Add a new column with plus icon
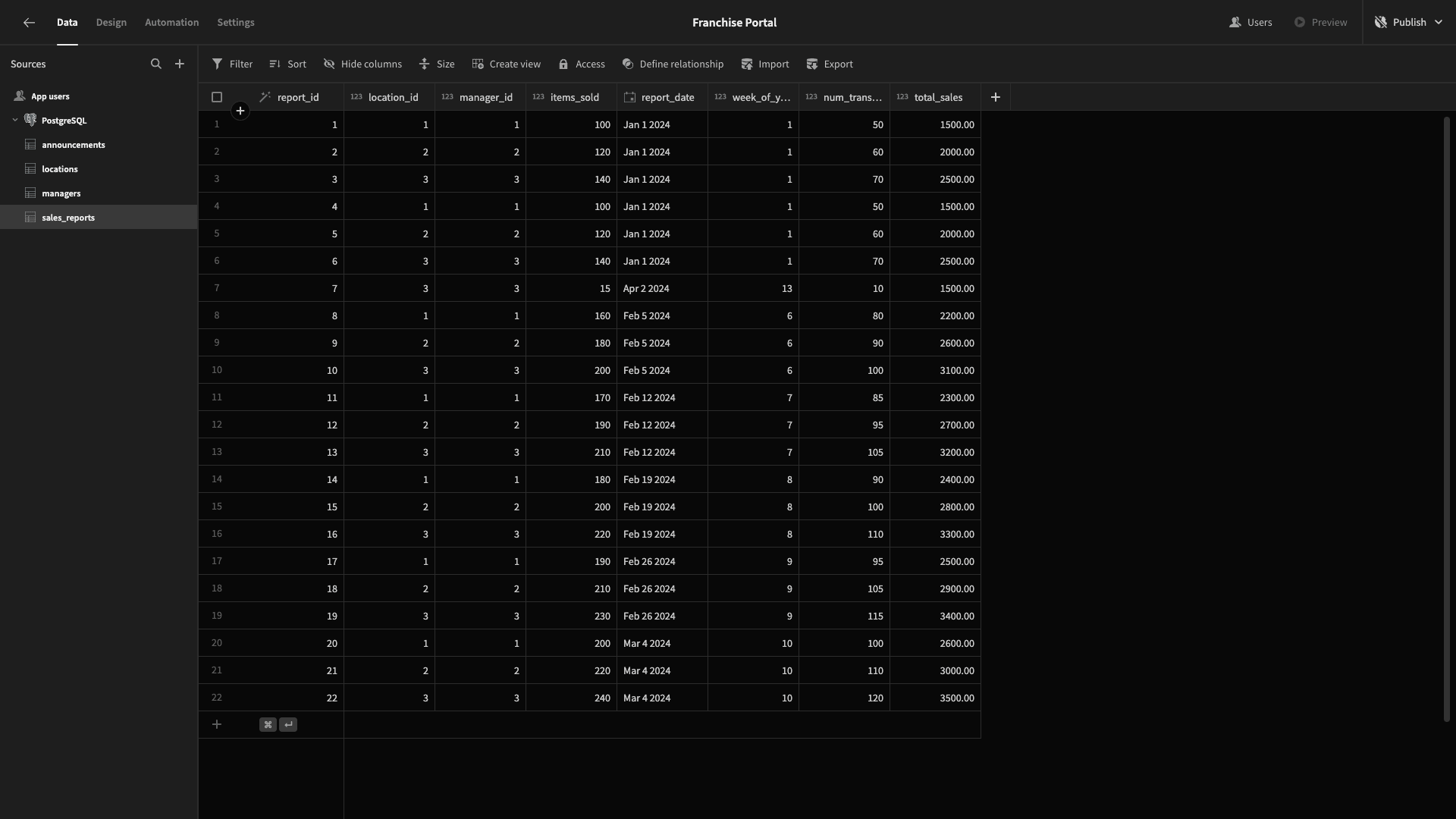This screenshot has width=1456, height=819. [996, 97]
